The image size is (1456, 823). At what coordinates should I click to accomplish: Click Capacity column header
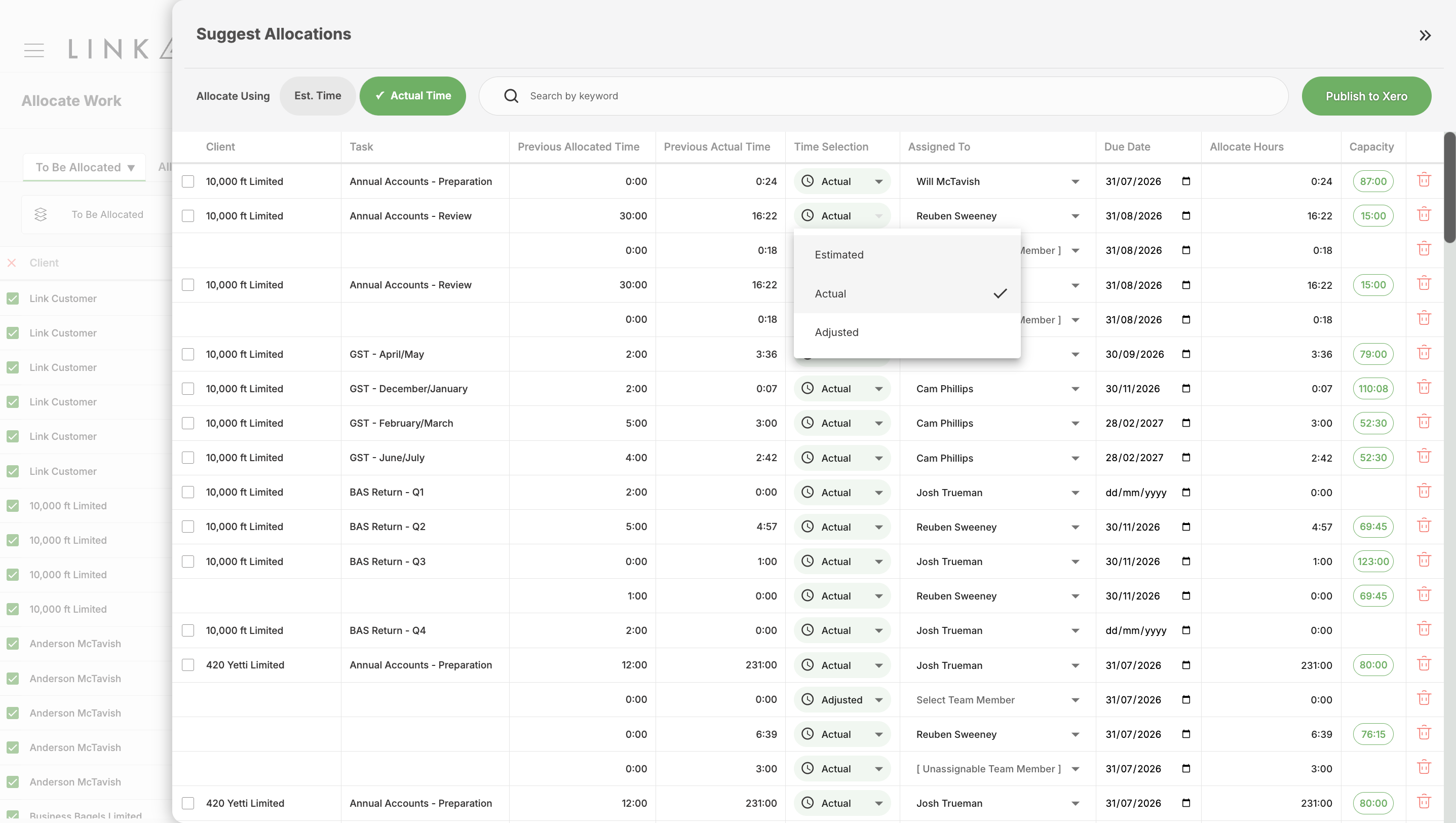(x=1371, y=147)
